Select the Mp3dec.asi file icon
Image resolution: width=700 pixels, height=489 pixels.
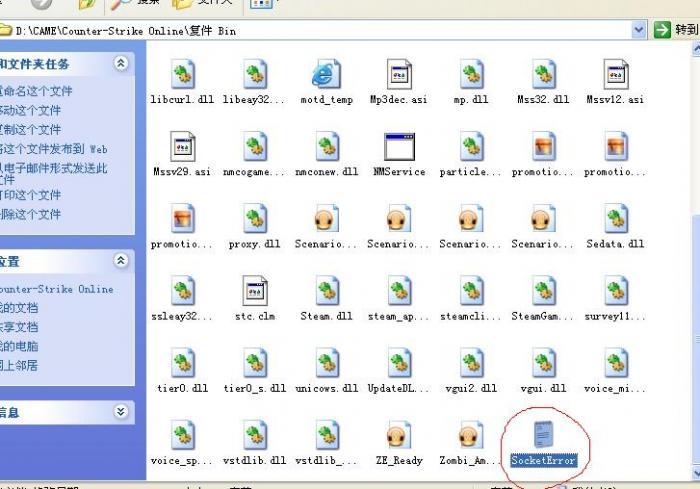click(x=399, y=74)
